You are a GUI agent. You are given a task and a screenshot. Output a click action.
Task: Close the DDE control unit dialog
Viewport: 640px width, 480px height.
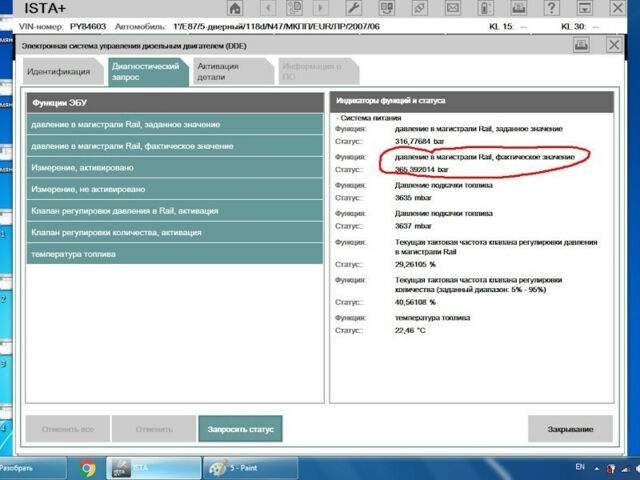click(x=614, y=44)
